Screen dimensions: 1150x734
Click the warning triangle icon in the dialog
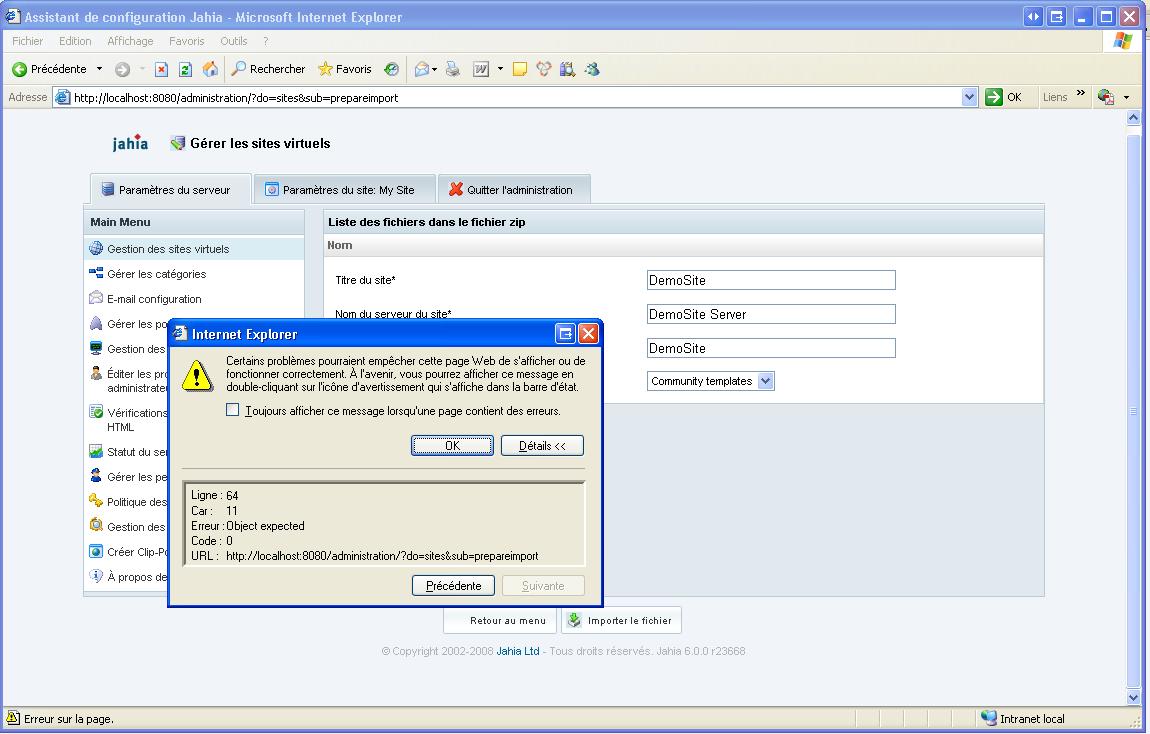click(197, 376)
